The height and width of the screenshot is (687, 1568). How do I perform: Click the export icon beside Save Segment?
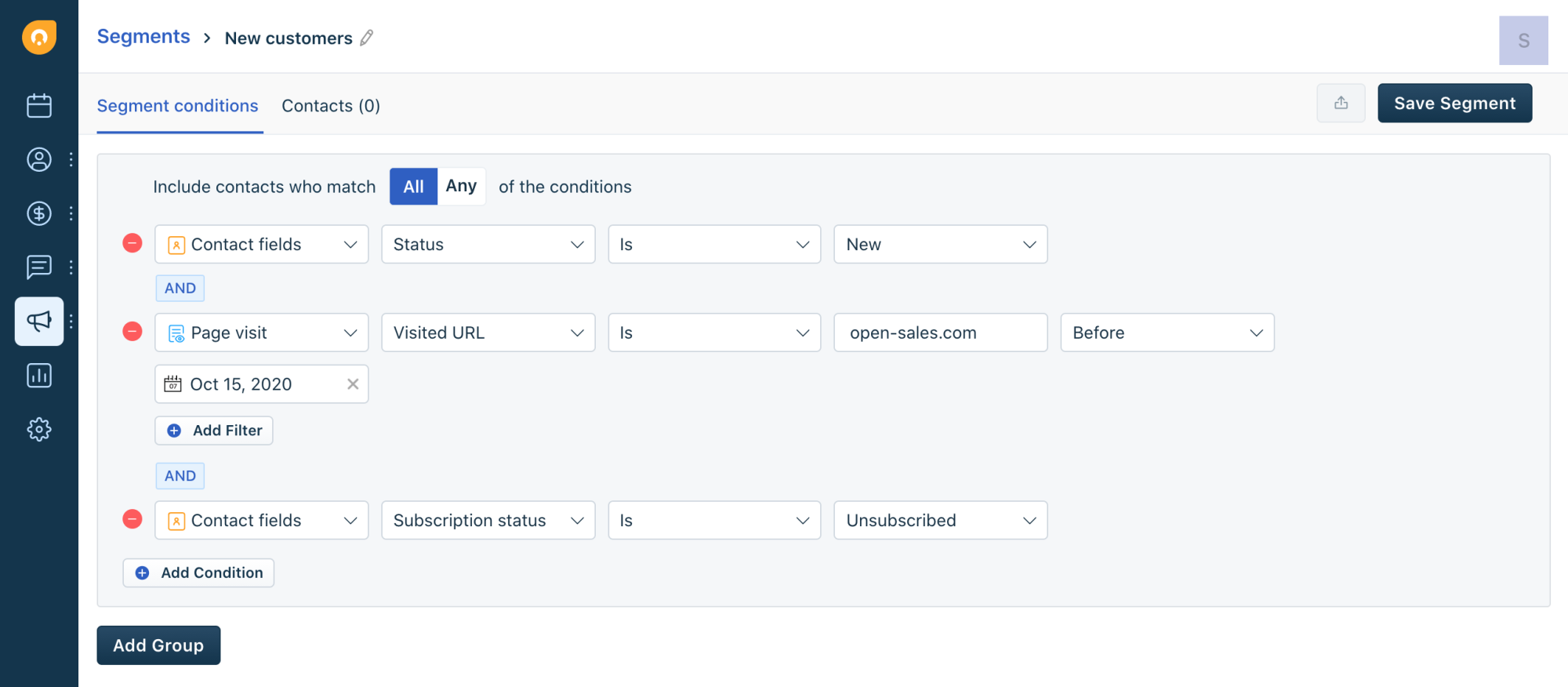tap(1341, 103)
